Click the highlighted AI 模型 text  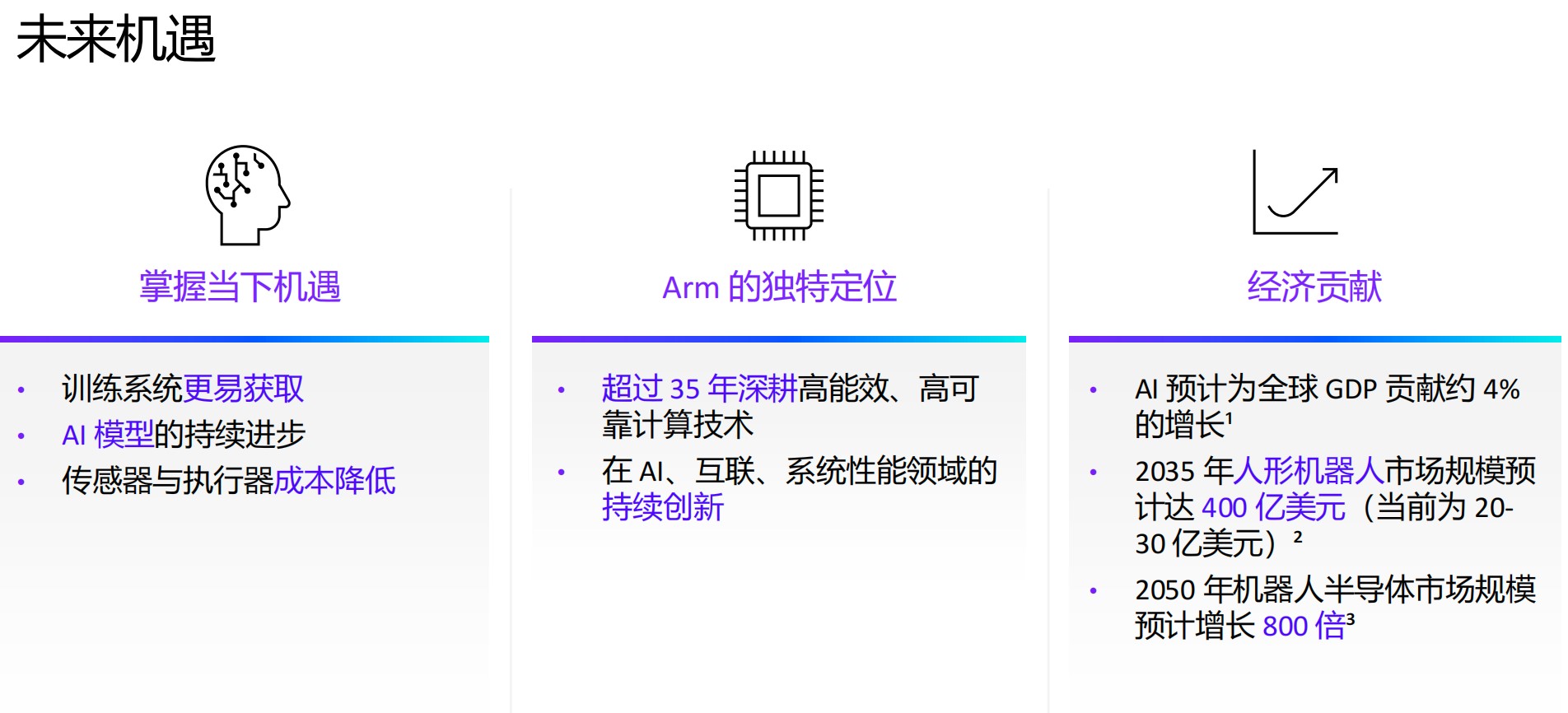(x=108, y=435)
